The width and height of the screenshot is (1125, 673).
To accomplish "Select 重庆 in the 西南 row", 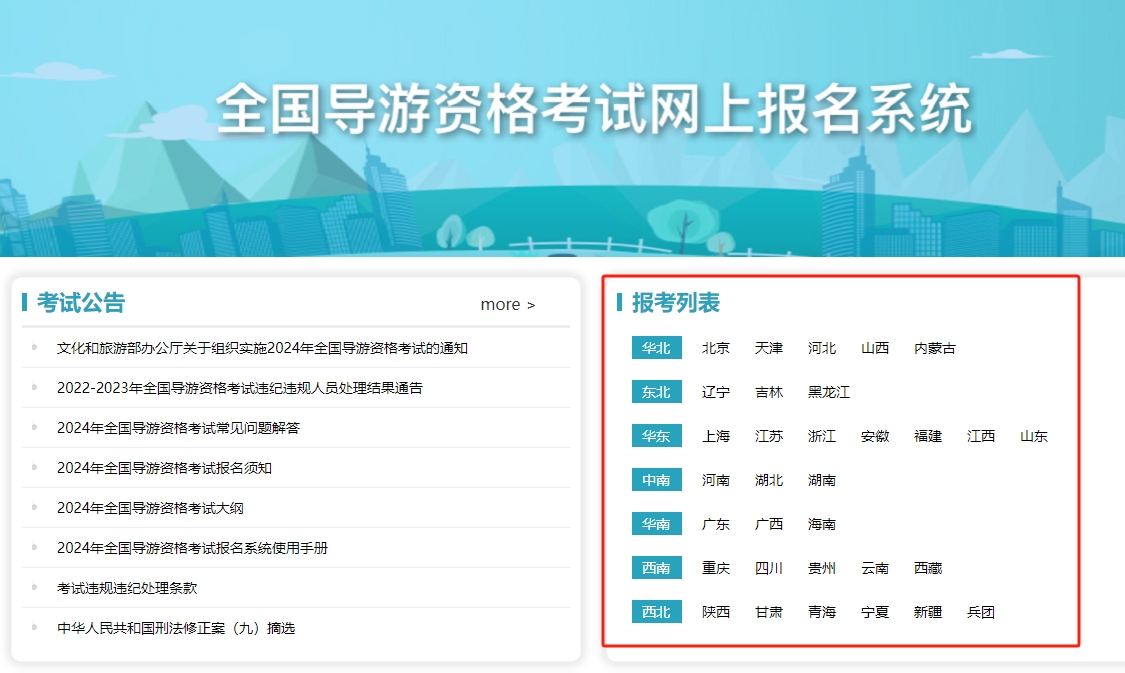I will 716,568.
